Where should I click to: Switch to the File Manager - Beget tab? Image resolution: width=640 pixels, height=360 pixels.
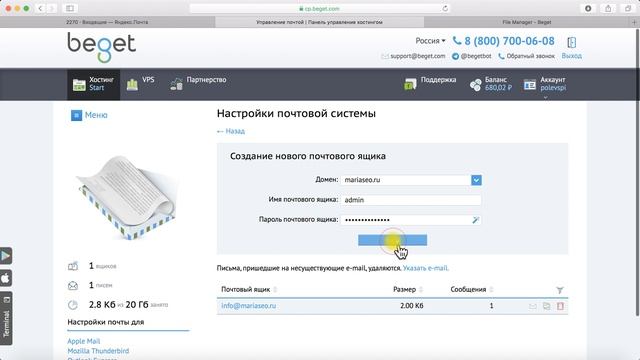coord(527,22)
